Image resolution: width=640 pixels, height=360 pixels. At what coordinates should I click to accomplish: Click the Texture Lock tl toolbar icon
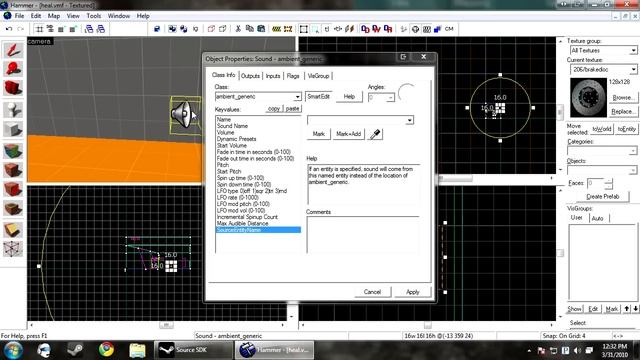tap(327, 29)
